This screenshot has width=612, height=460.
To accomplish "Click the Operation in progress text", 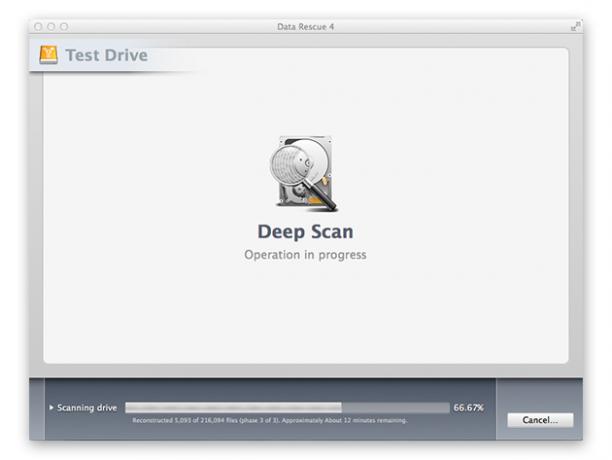I will 305,255.
